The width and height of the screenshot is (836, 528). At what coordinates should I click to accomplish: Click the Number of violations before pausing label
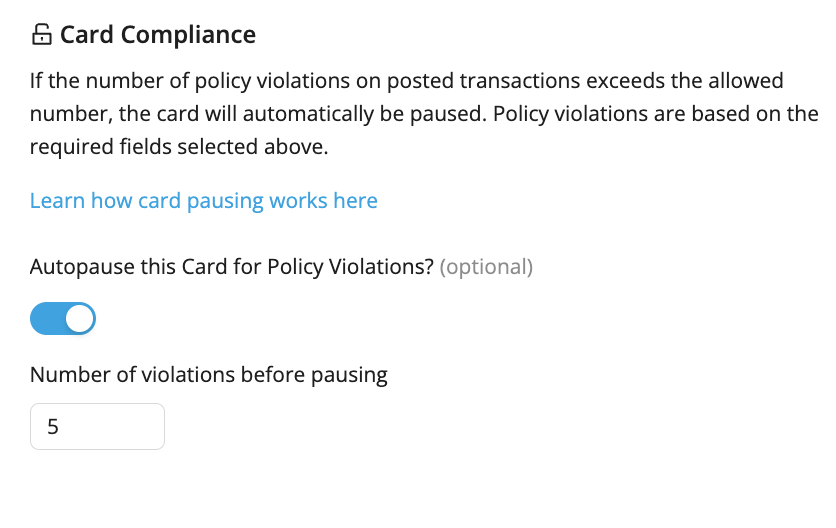(x=208, y=375)
